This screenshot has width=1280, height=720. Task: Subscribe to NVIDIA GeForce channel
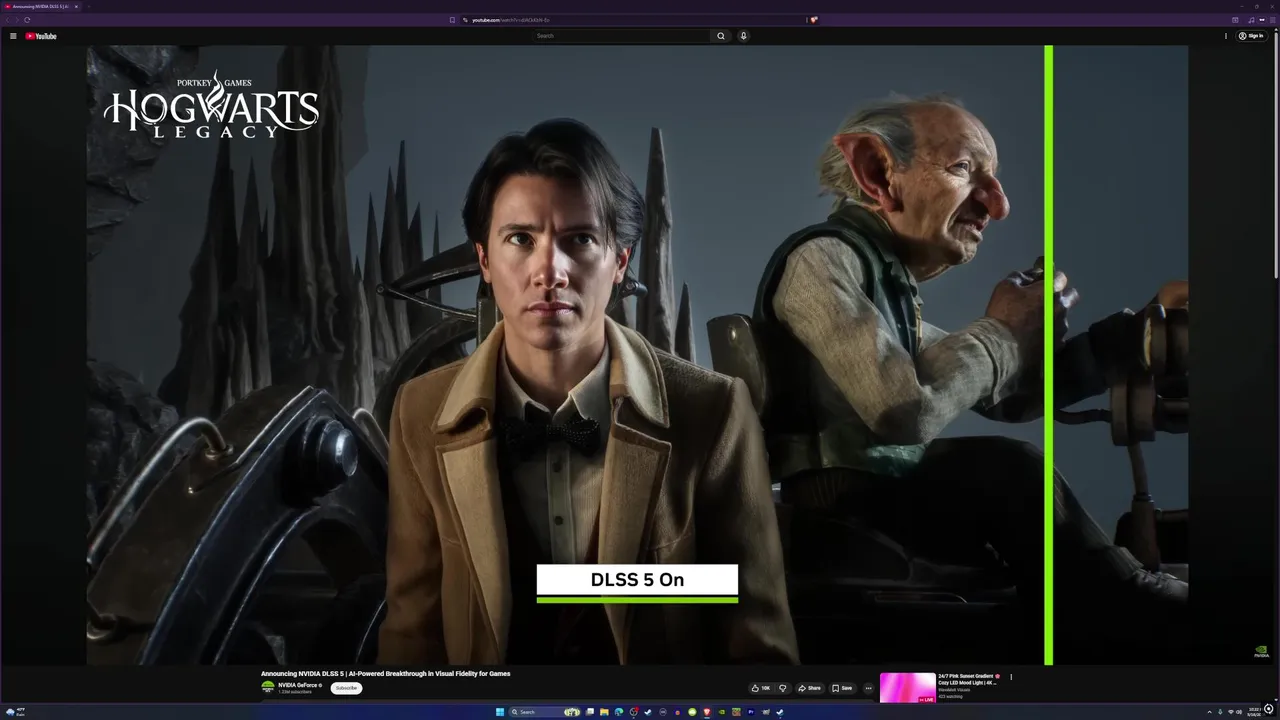click(x=346, y=688)
